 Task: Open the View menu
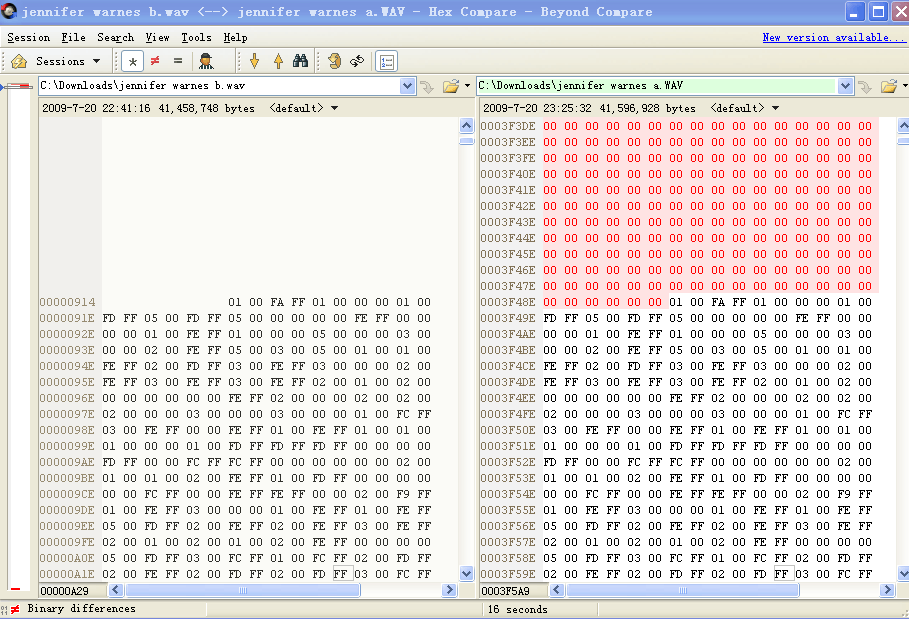pos(157,38)
